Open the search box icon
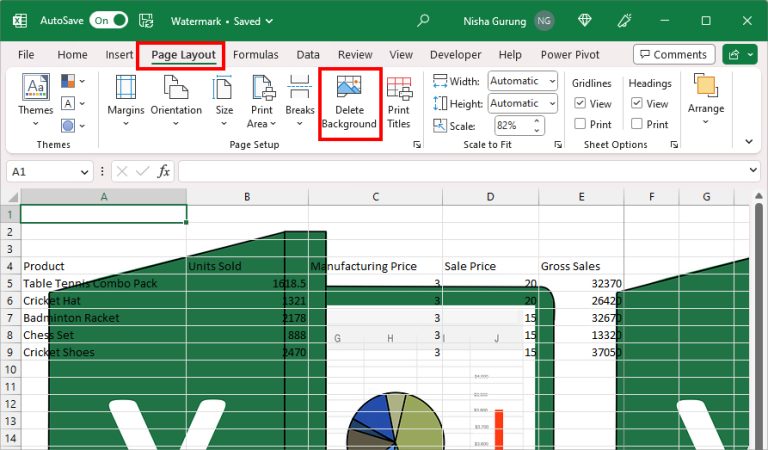 click(x=423, y=20)
